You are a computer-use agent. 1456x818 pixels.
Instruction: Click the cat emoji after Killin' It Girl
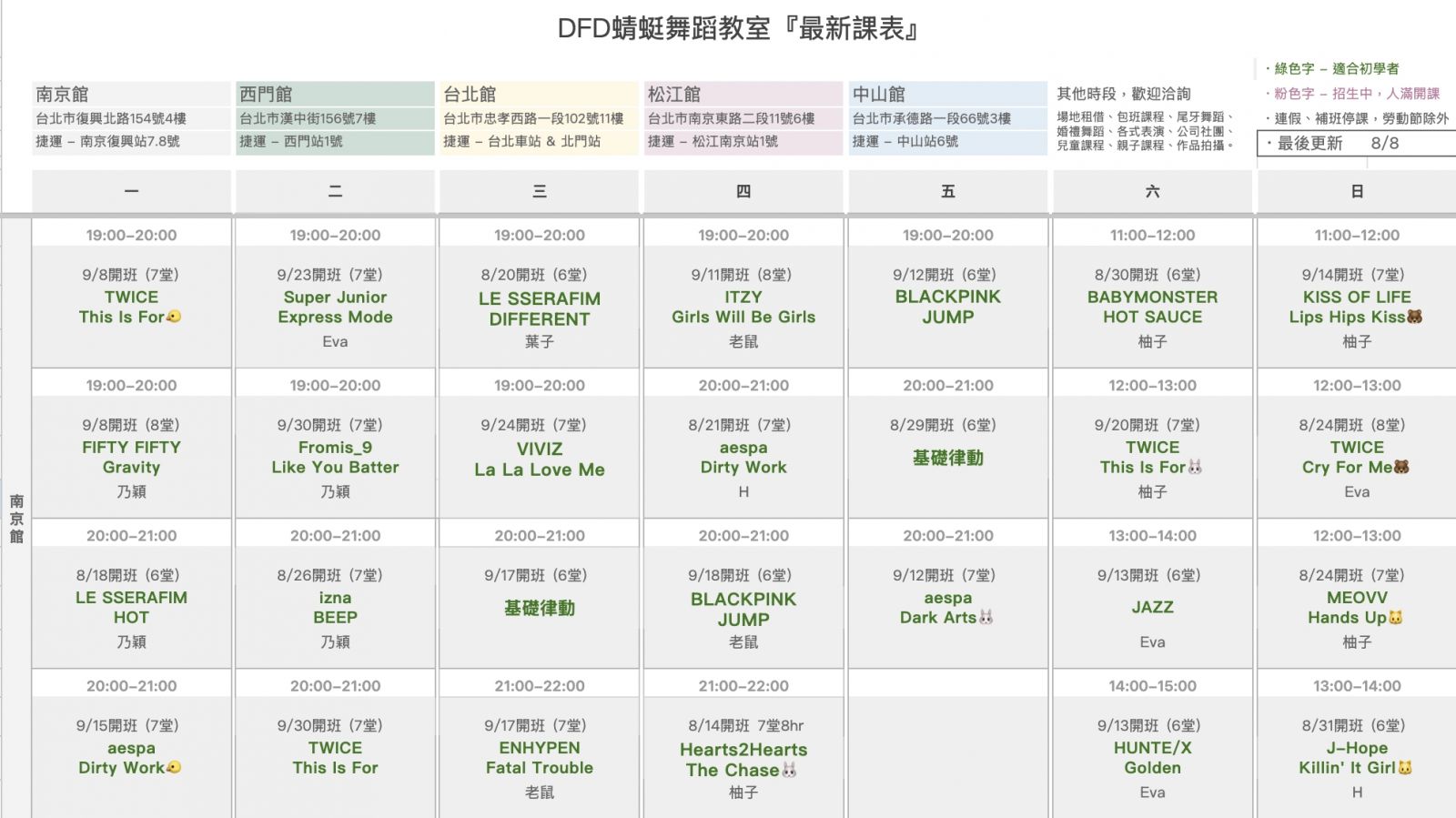1405,767
